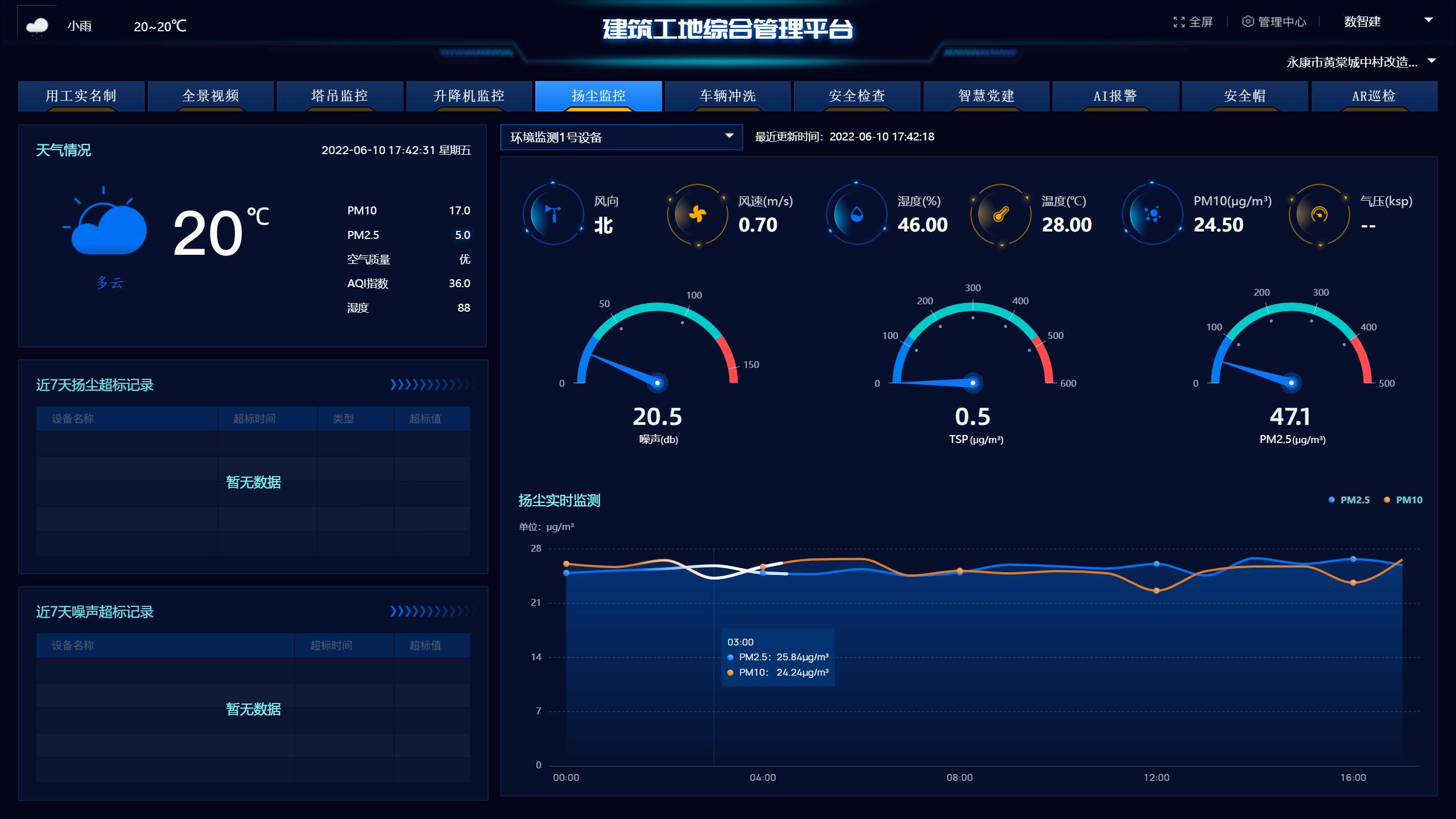This screenshot has width=1456, height=819.
Task: Click the air pressure gauge icon
Action: pyautogui.click(x=1319, y=214)
